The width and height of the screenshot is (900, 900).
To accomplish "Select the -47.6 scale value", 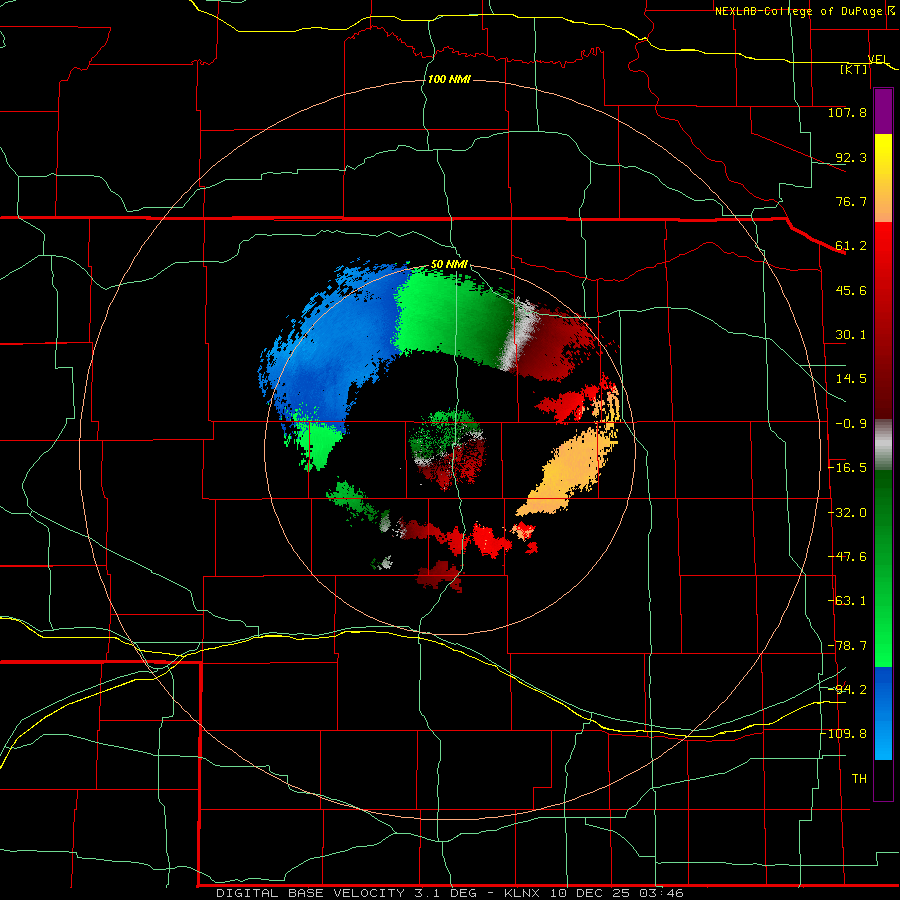I will coord(847,557).
